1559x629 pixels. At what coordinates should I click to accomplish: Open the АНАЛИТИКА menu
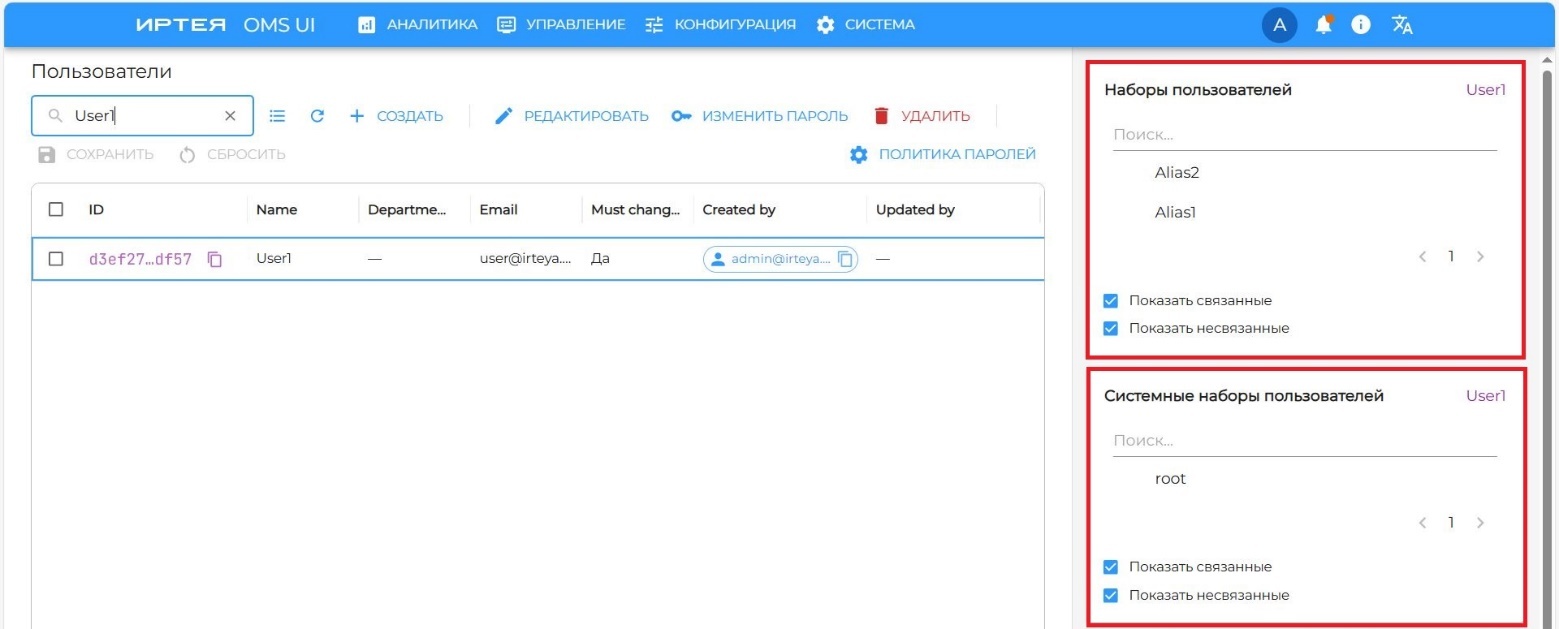418,24
